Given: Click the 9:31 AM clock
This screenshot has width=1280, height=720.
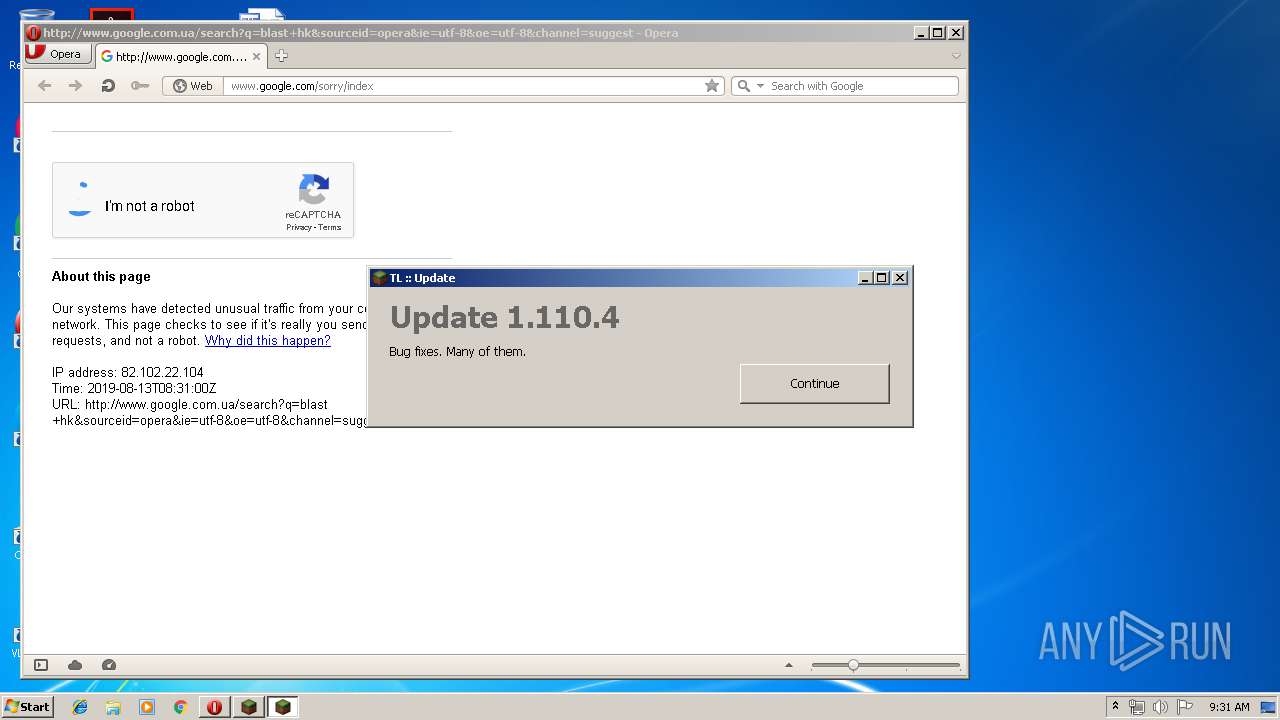Looking at the screenshot, I should [1229, 707].
